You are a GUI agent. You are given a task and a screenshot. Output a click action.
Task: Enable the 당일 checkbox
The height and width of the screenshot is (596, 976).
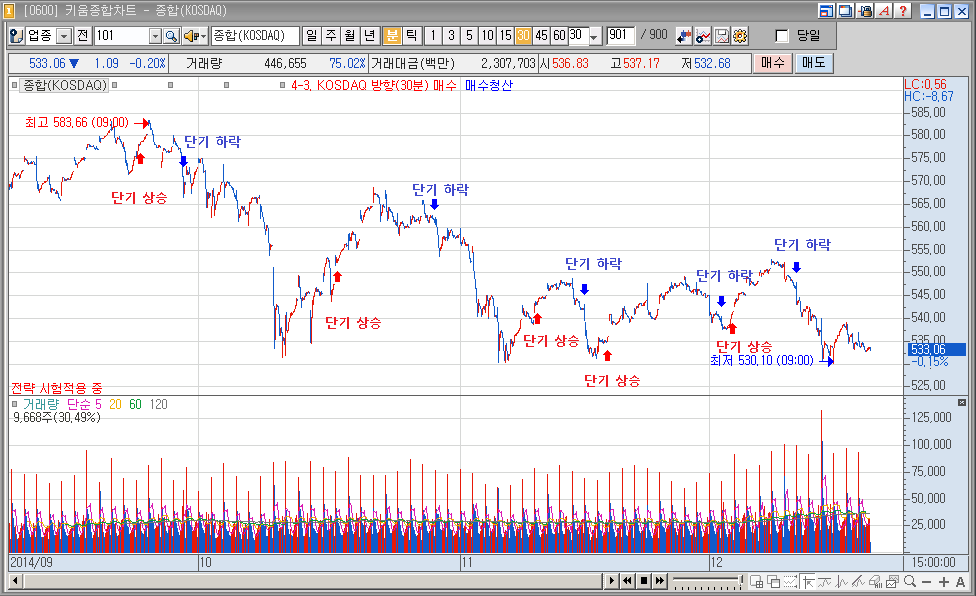782,36
